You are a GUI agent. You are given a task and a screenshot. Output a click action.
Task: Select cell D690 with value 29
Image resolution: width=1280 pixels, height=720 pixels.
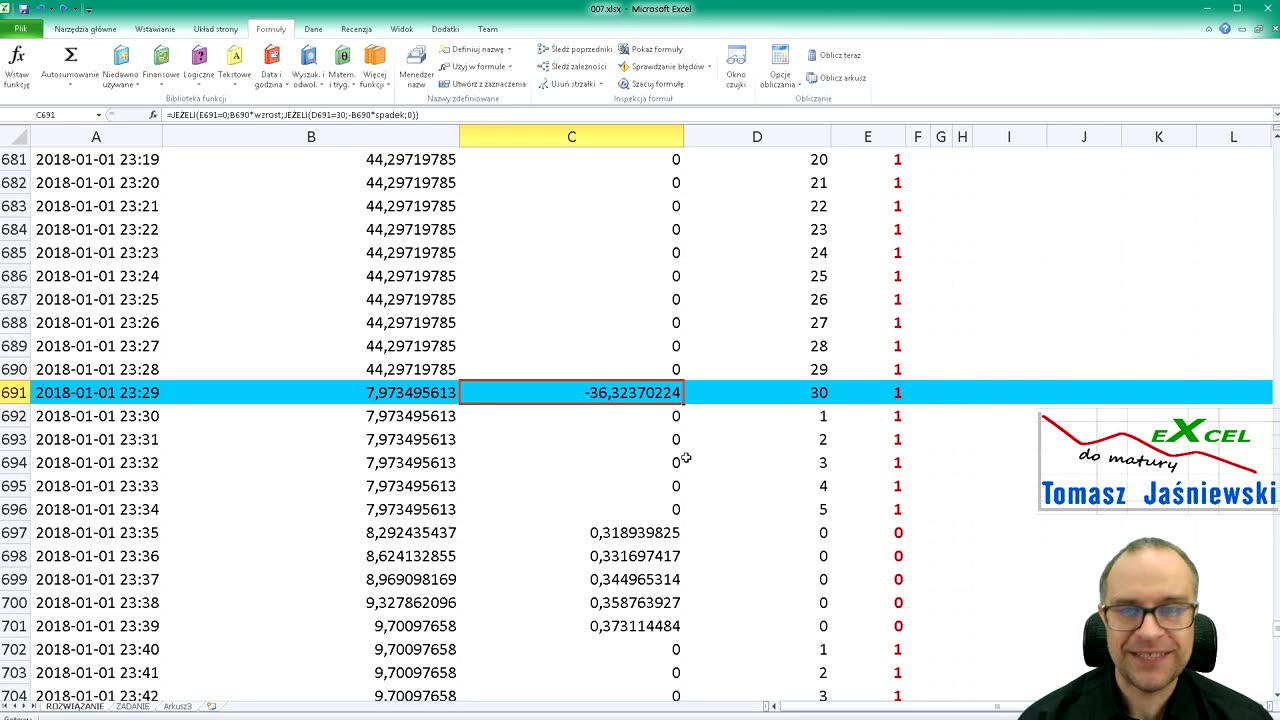[x=757, y=369]
